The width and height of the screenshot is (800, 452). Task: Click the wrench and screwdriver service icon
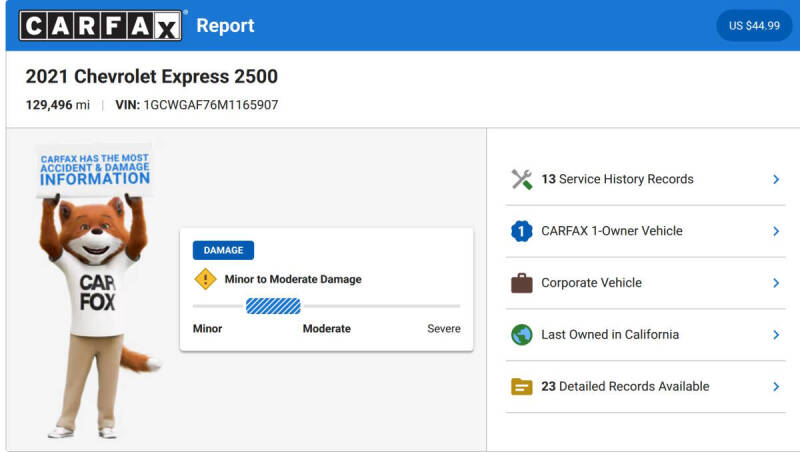click(x=521, y=179)
